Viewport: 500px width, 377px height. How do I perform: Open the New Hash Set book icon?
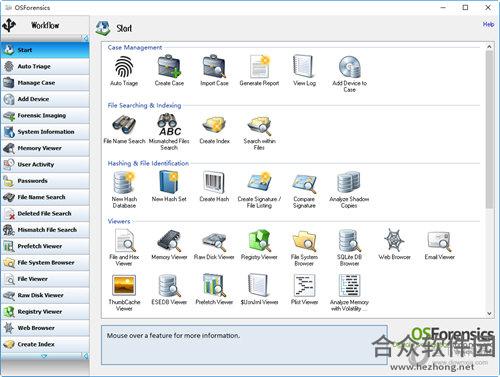[169, 183]
